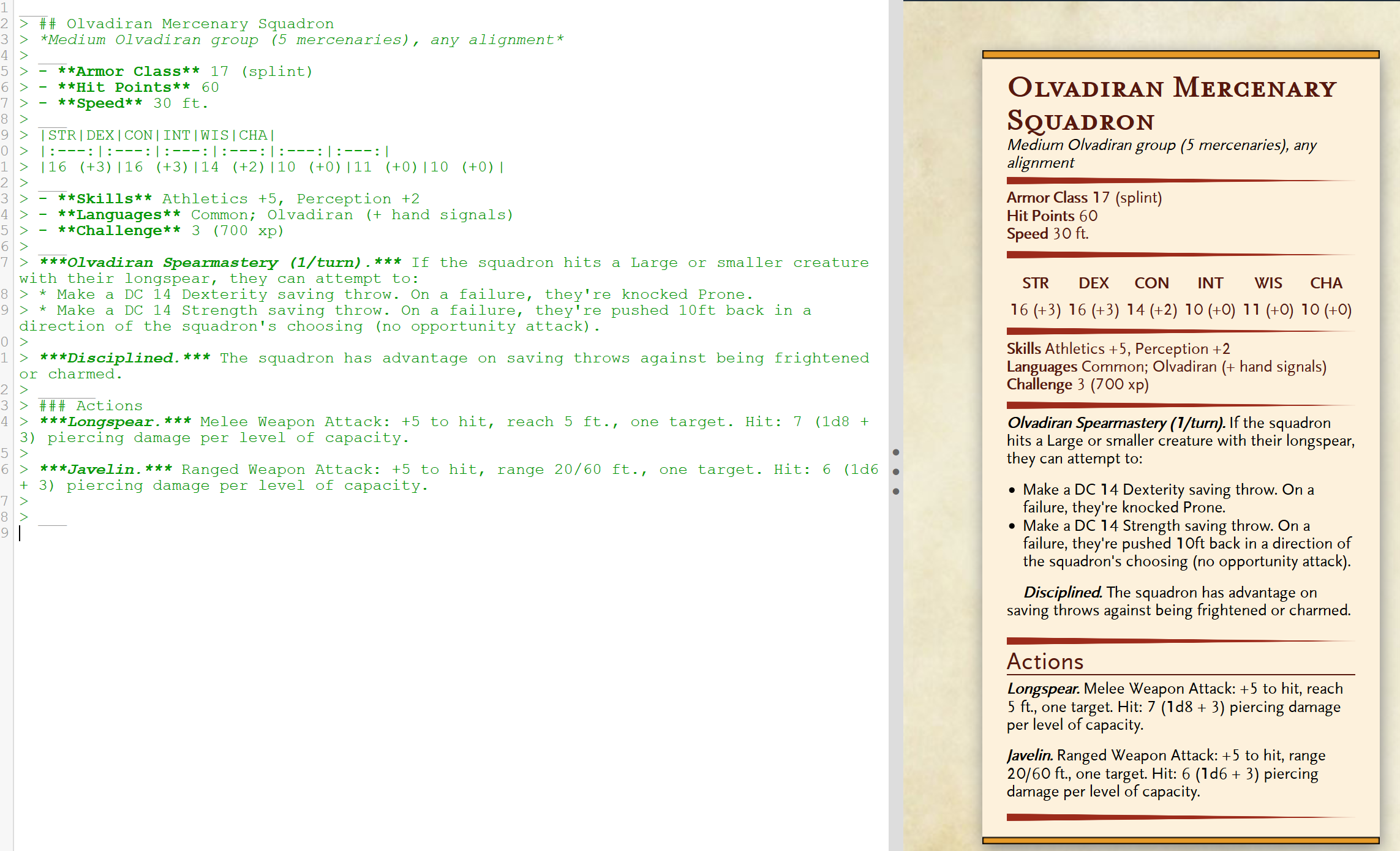Click the 'STR' column header in preview
The width and height of the screenshot is (1400, 851).
pos(1035,283)
